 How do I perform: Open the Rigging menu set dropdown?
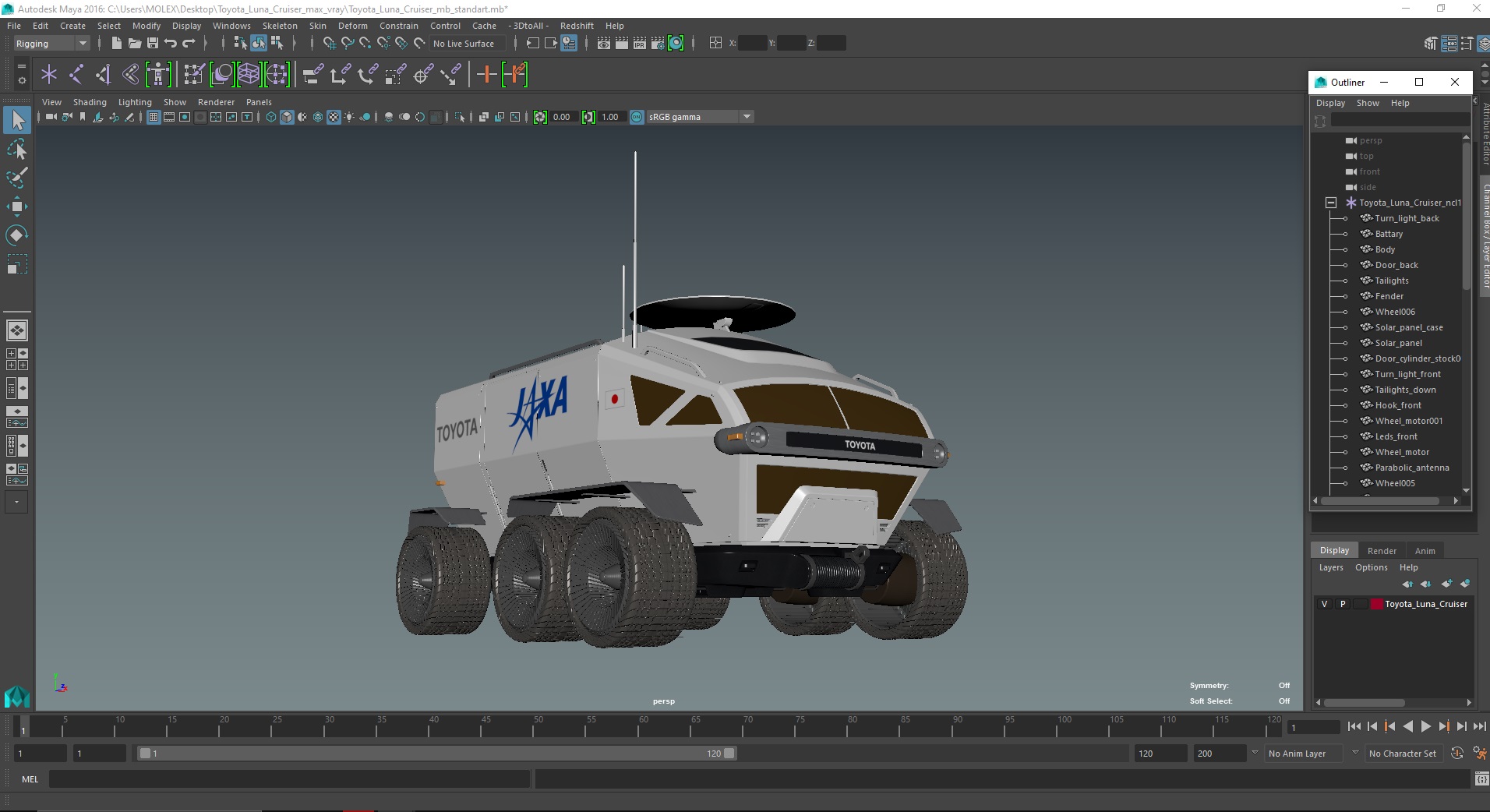tap(51, 44)
